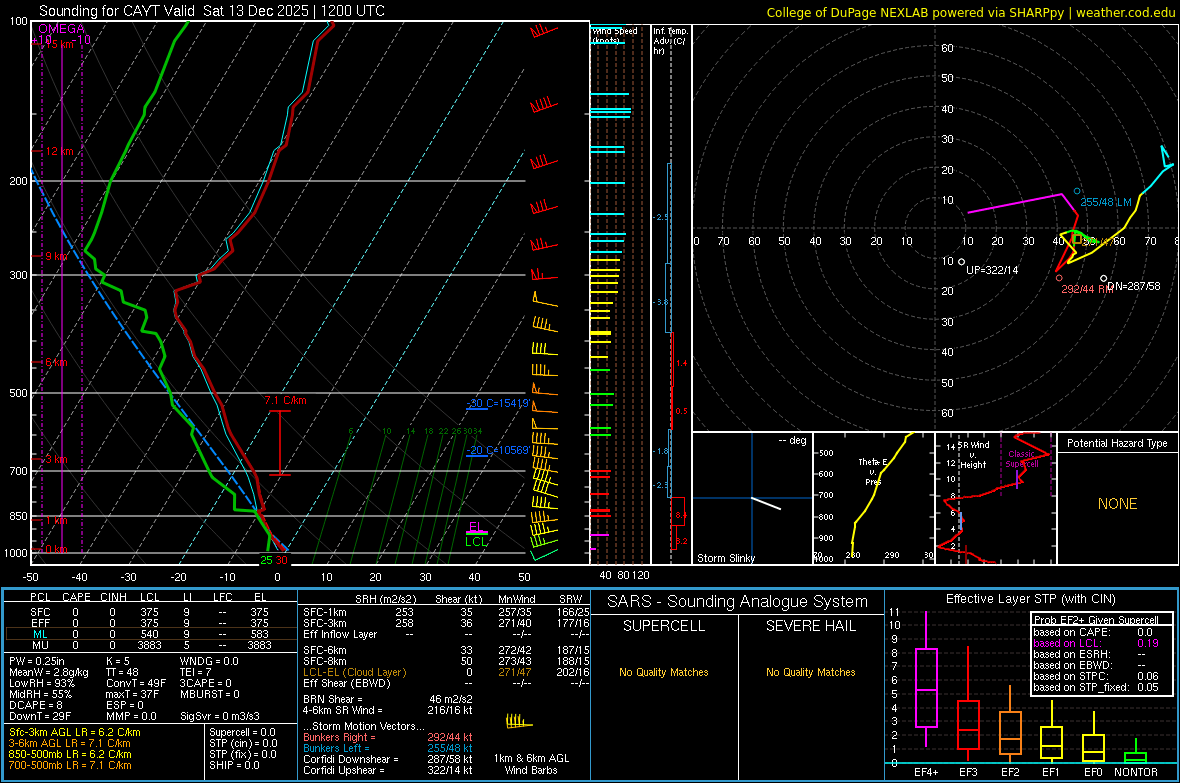The width and height of the screenshot is (1180, 783).
Task: Select the green LCL marker label
Action: [x=476, y=541]
